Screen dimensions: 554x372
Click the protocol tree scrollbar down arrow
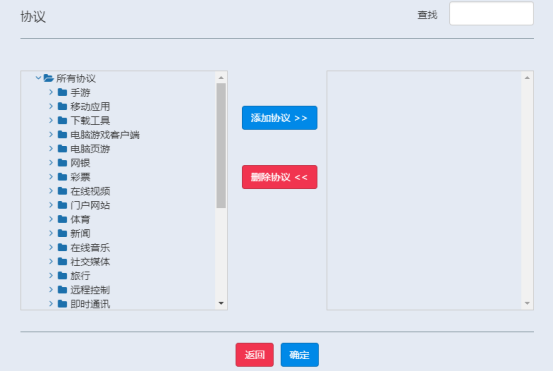point(221,303)
